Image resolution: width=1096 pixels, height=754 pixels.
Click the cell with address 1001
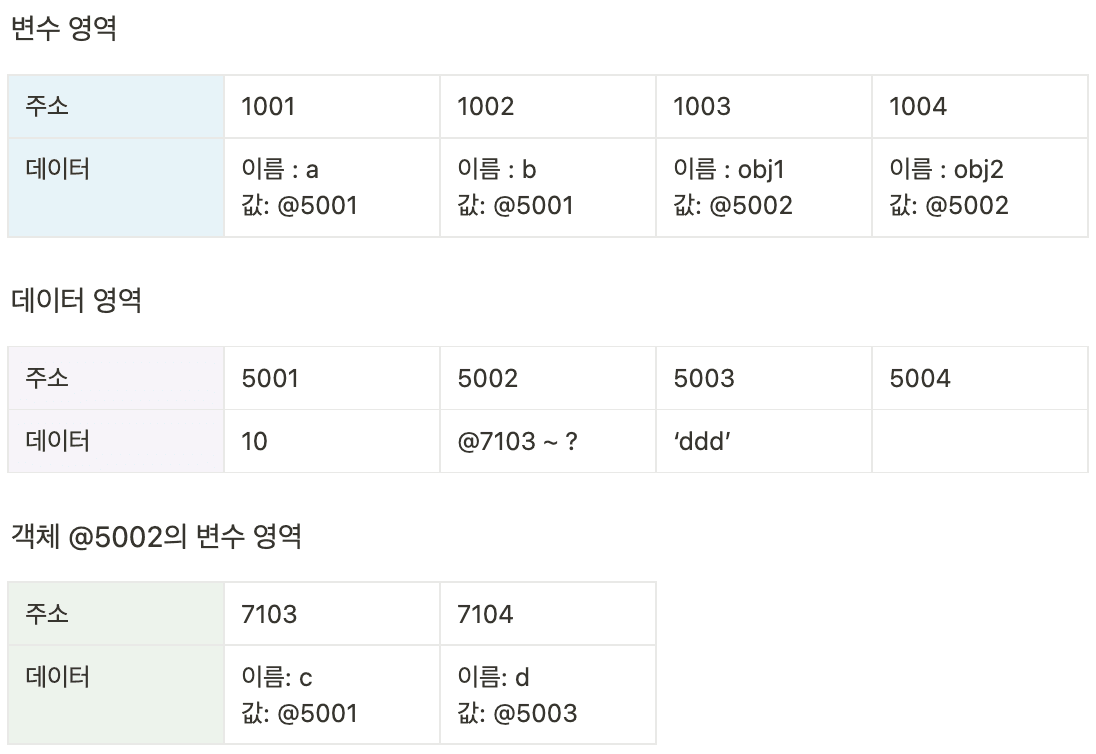[332, 107]
